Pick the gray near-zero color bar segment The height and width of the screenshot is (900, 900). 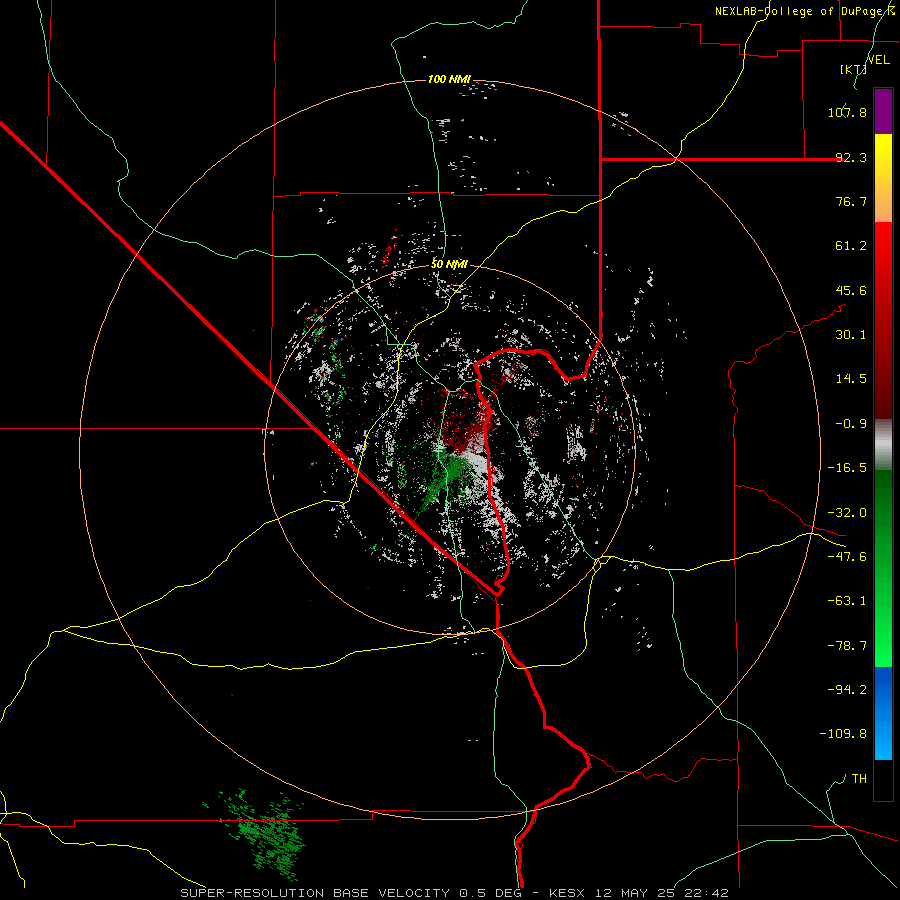(x=883, y=445)
